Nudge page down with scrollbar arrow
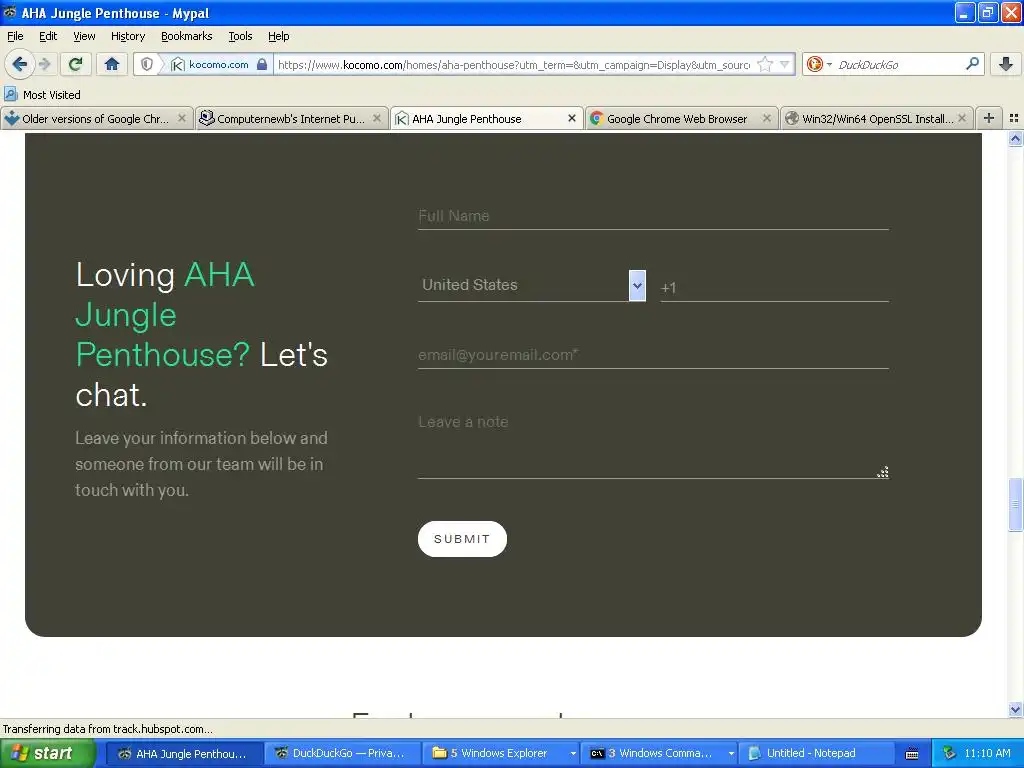 (1015, 709)
